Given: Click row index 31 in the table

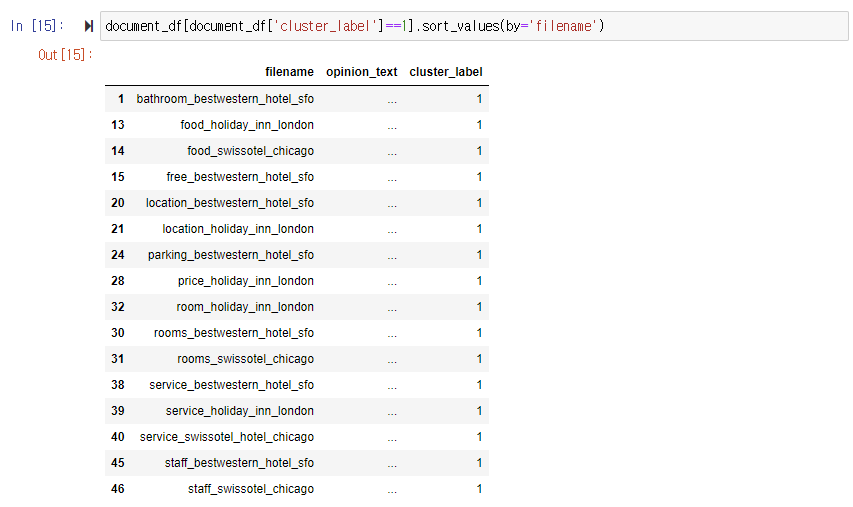Looking at the screenshot, I should pyautogui.click(x=118, y=359).
